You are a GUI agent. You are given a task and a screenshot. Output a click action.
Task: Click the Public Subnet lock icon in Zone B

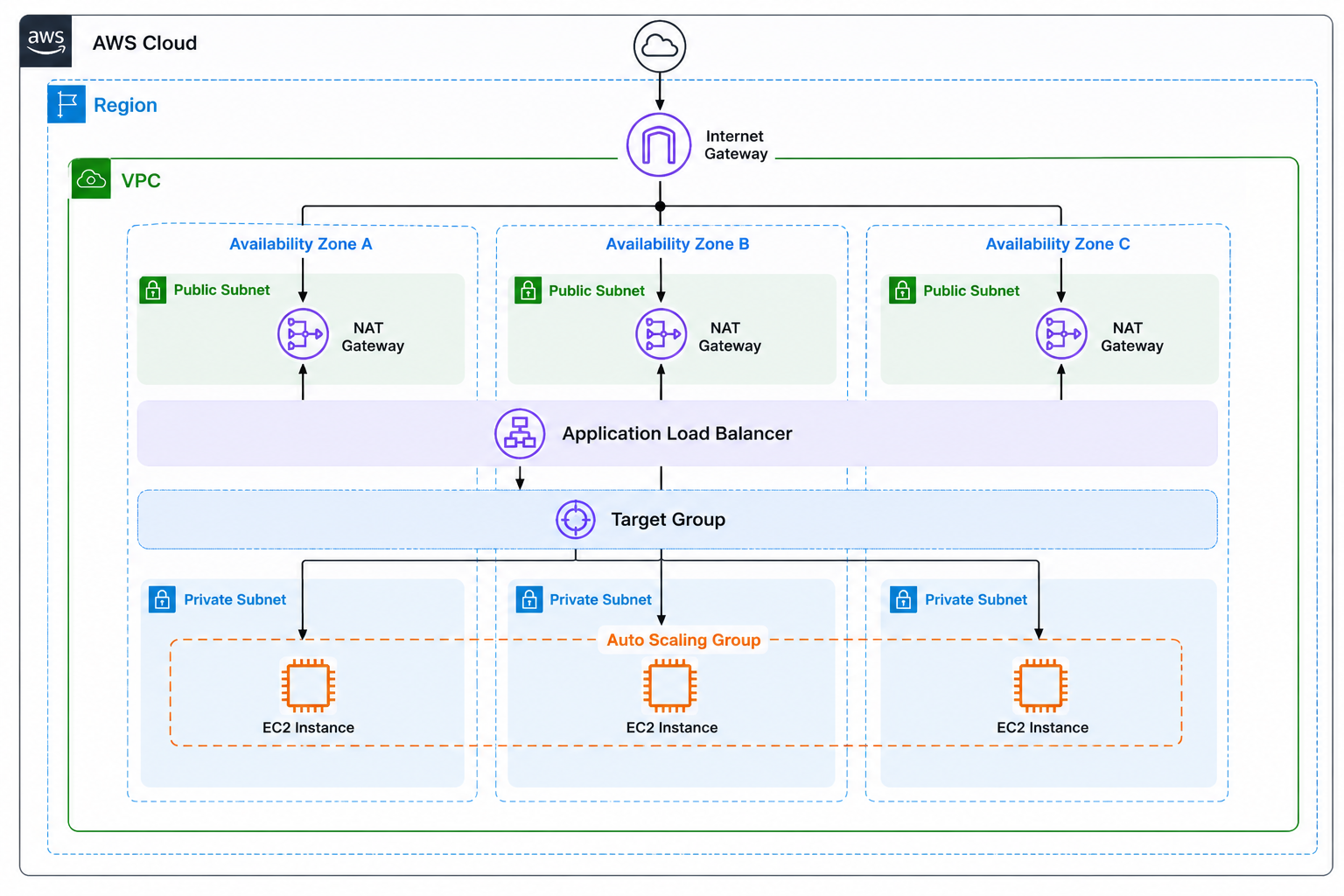(528, 290)
